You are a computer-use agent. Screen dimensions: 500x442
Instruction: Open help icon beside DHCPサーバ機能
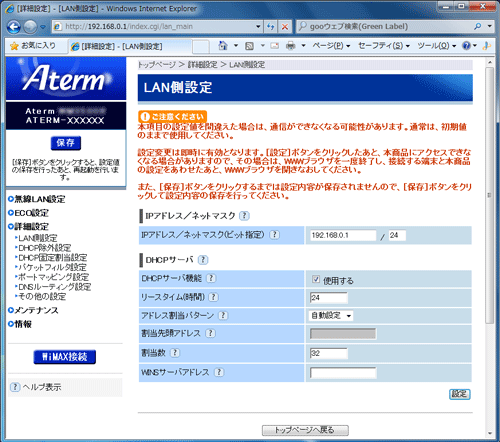tap(211, 278)
